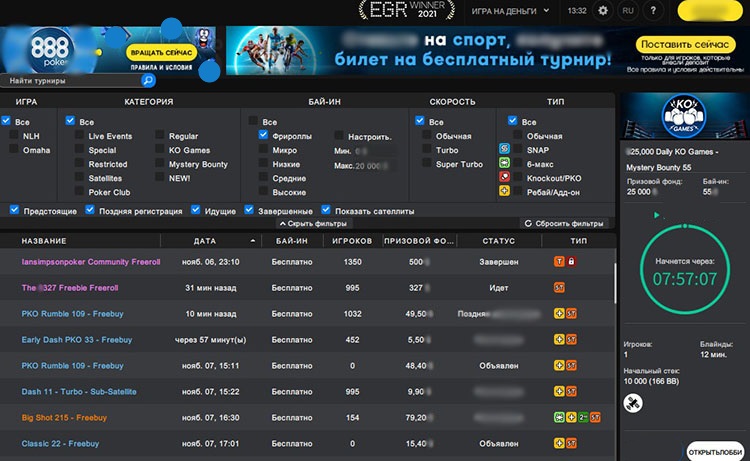The height and width of the screenshot is (461, 750).
Task: Click the Макс. buy-in input field
Action: 375,166
